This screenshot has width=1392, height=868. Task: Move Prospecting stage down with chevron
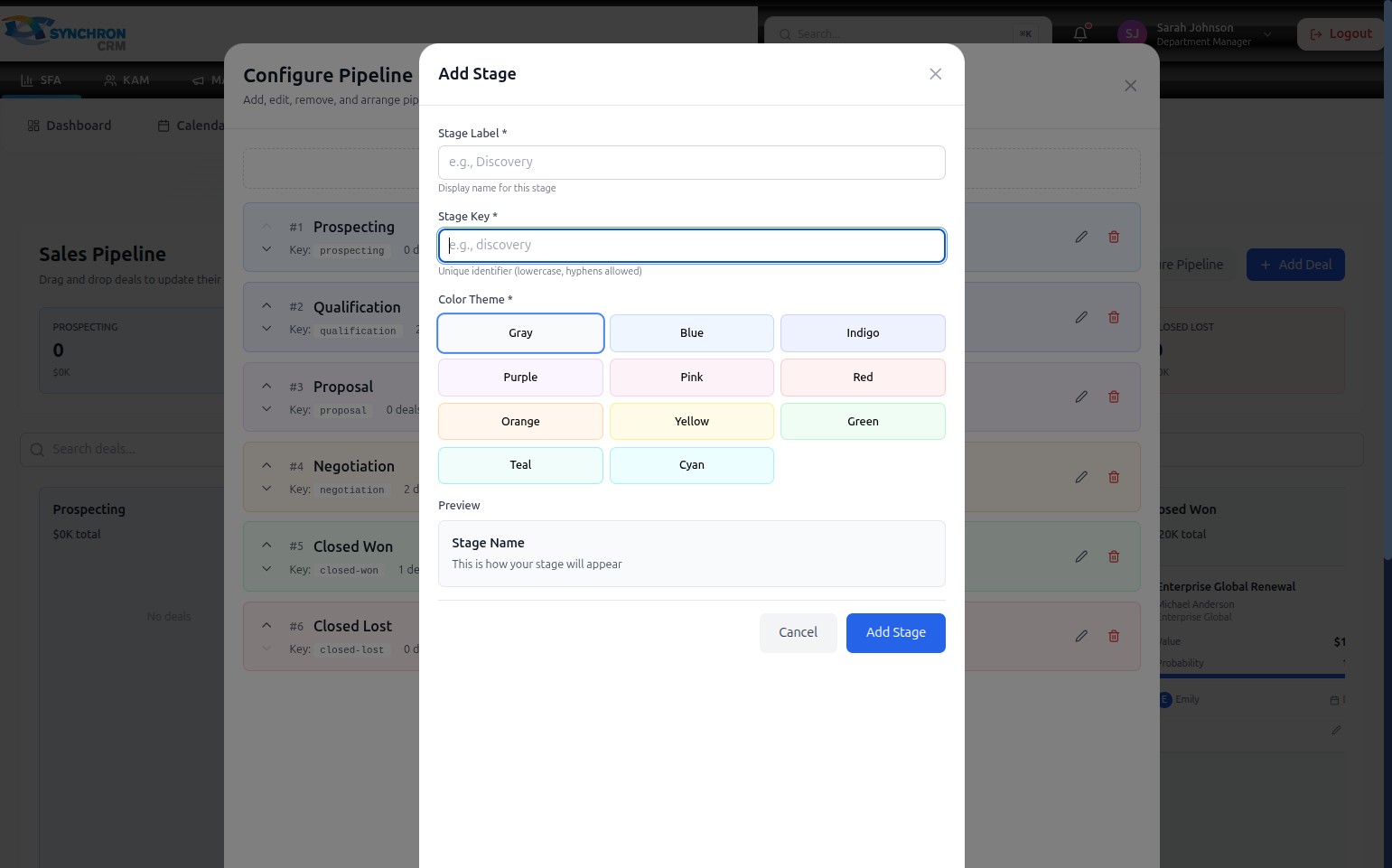pyautogui.click(x=266, y=249)
